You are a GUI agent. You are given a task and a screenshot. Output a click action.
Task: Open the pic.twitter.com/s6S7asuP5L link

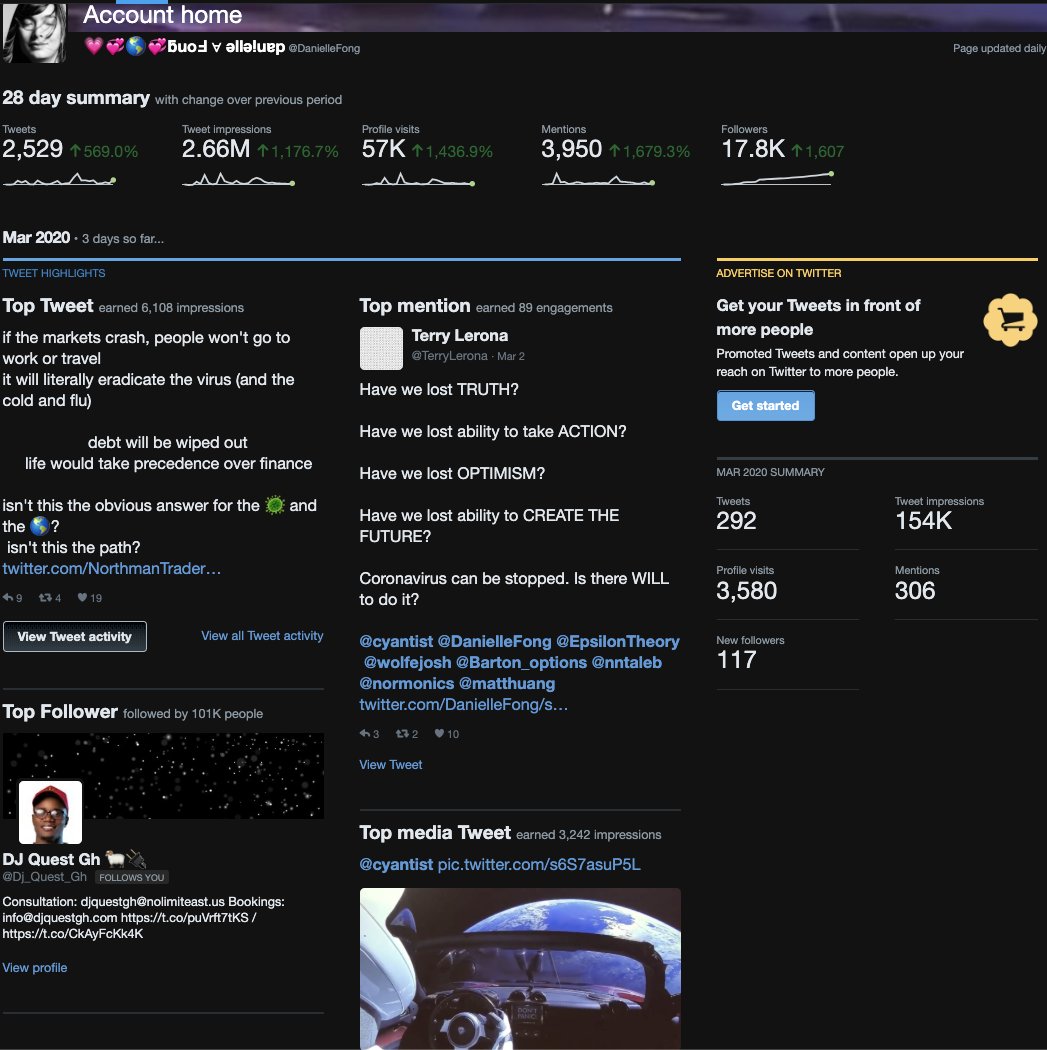538,865
